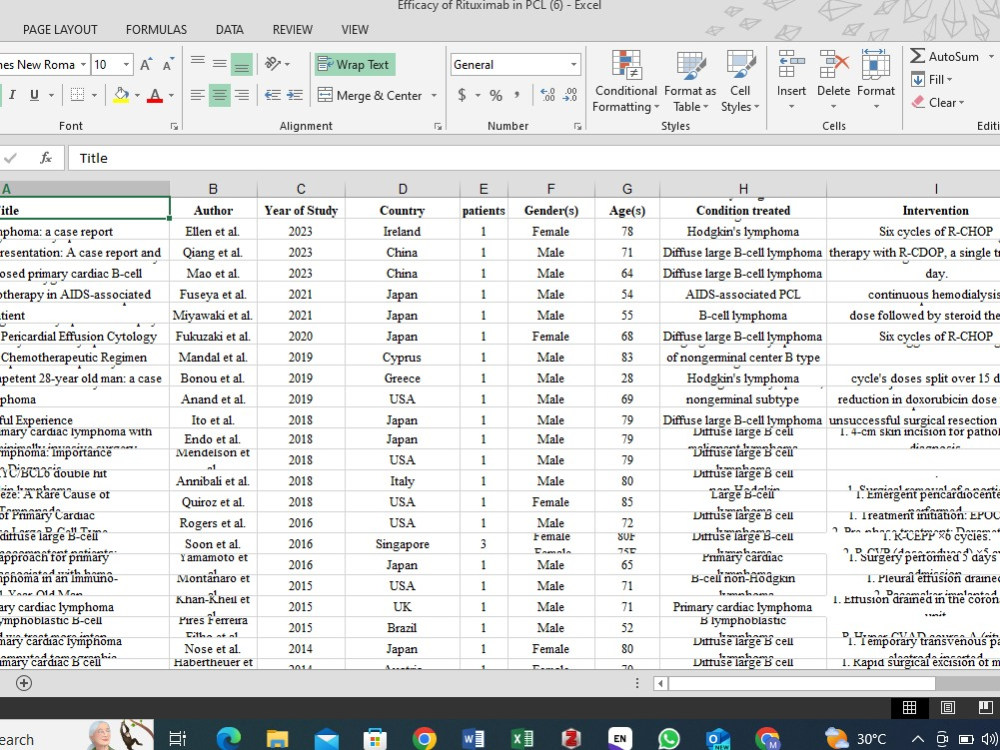Click the Clear button

(x=938, y=103)
